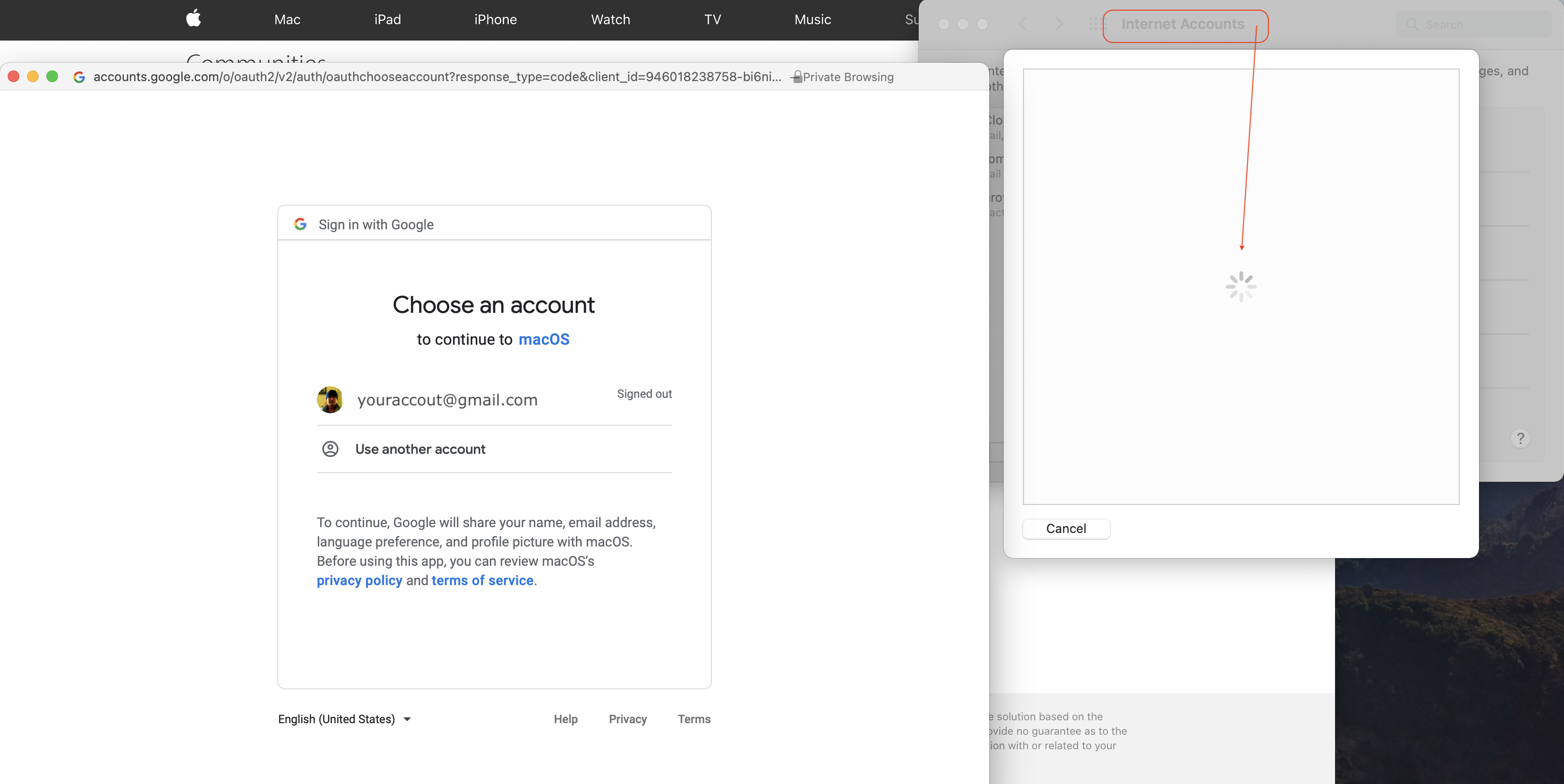The image size is (1564, 784).
Task: Click the person icon for another account
Action: [x=330, y=449]
